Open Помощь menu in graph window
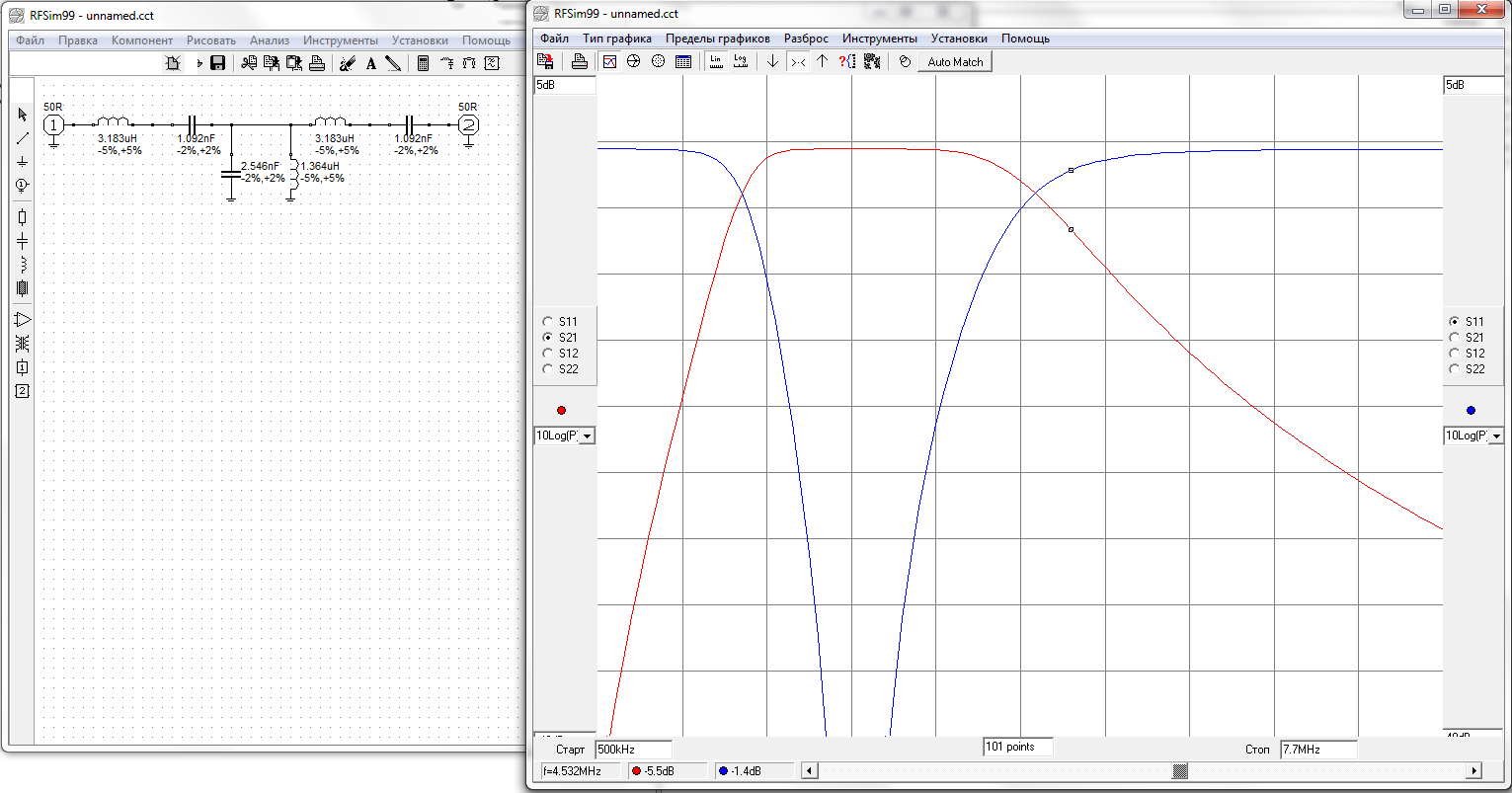Image resolution: width=1512 pixels, height=793 pixels. pos(1025,39)
